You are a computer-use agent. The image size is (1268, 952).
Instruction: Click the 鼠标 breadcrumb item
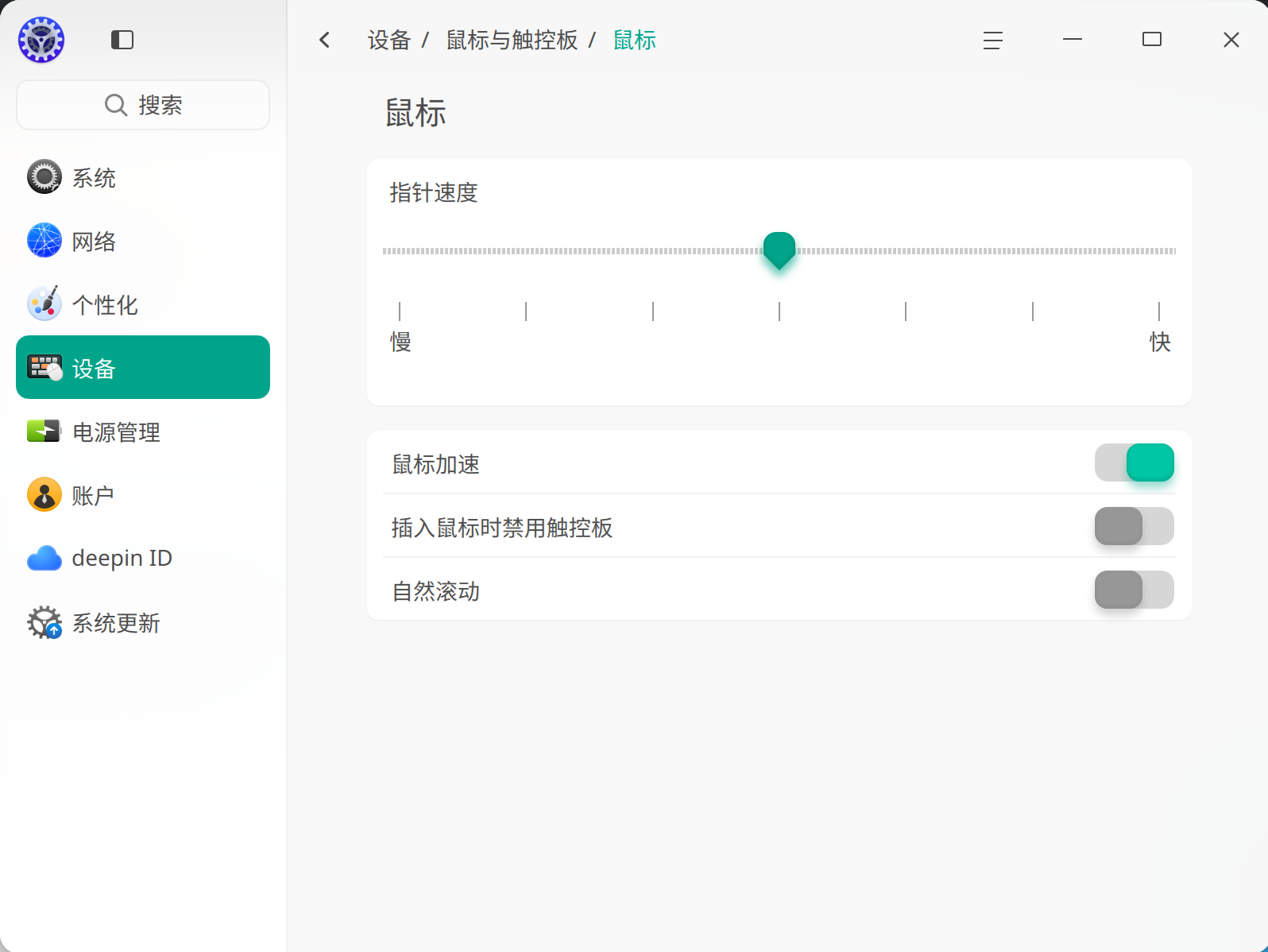tap(635, 40)
